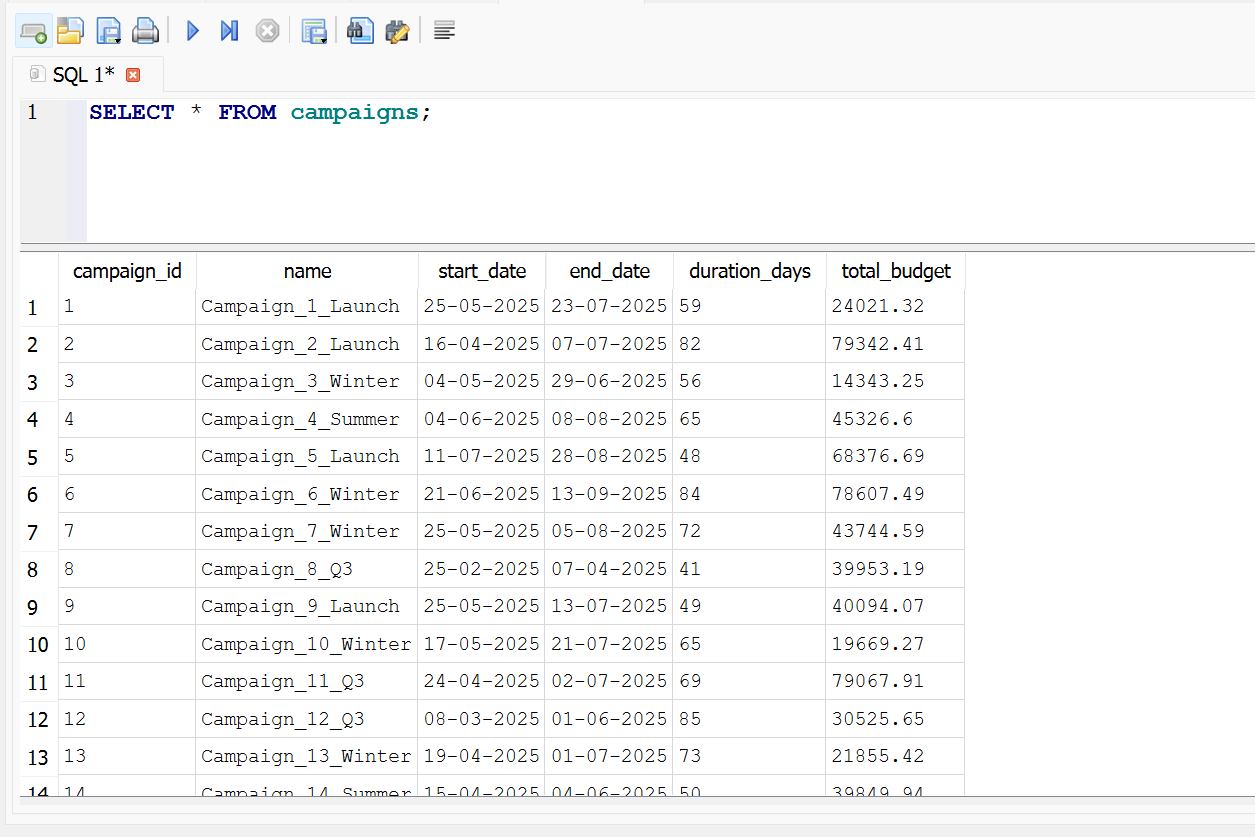Click the comment lines toolbar icon

(445, 31)
